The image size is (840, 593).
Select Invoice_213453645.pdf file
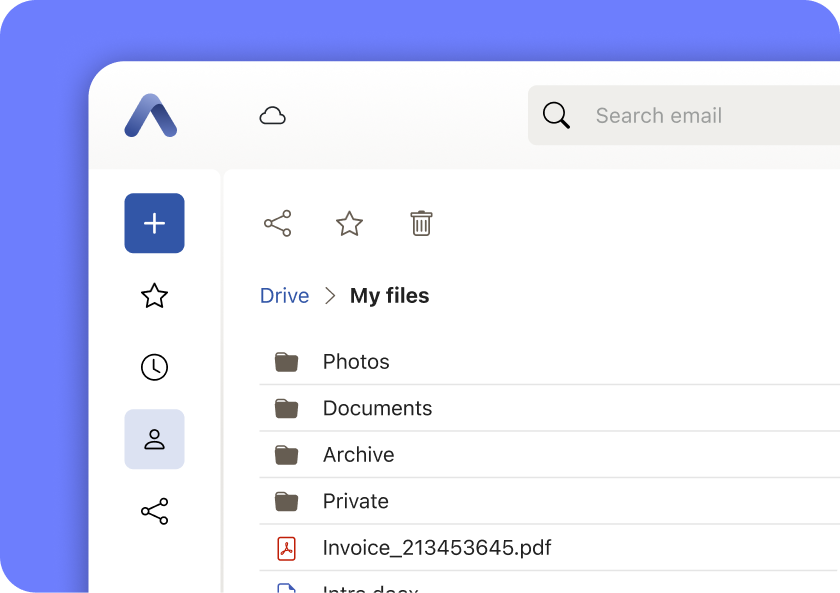[x=436, y=548]
